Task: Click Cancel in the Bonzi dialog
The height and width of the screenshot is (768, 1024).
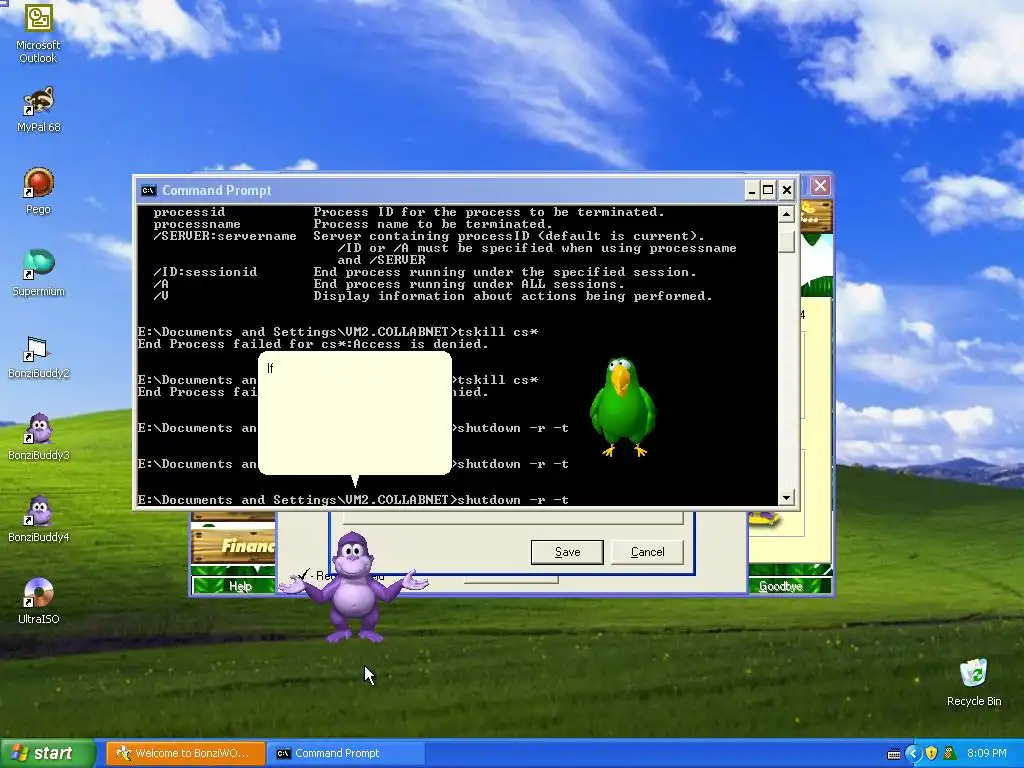Action: tap(647, 552)
